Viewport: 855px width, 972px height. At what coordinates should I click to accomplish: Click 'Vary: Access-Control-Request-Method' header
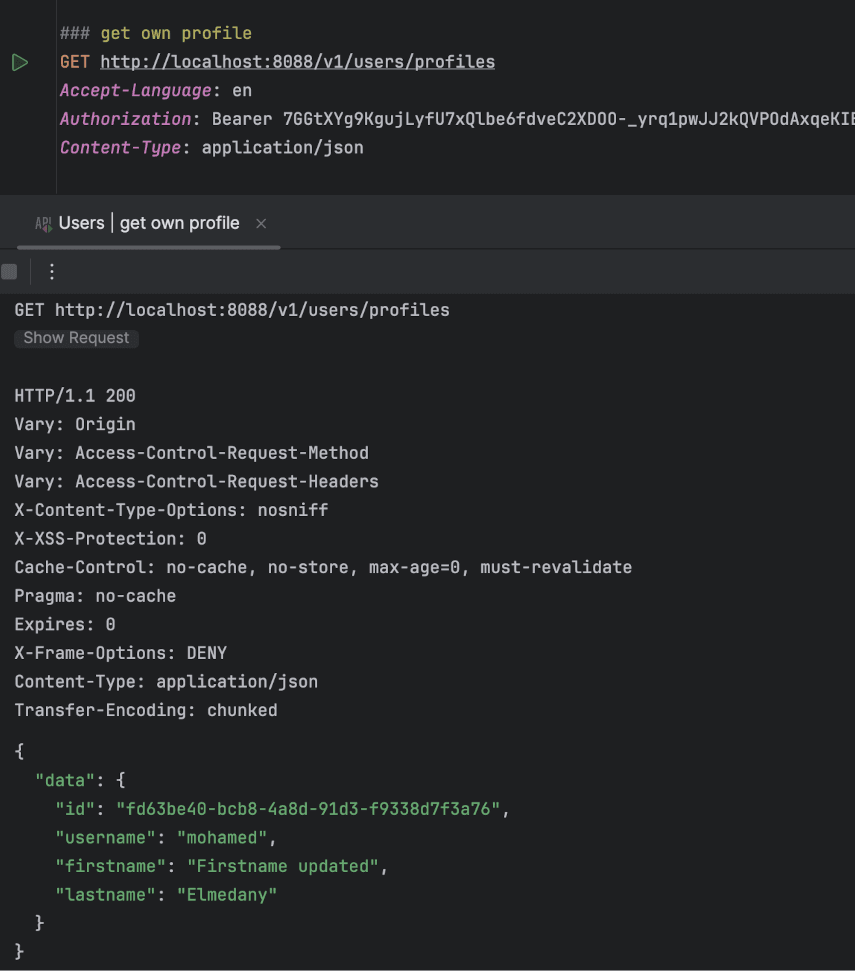coord(192,453)
